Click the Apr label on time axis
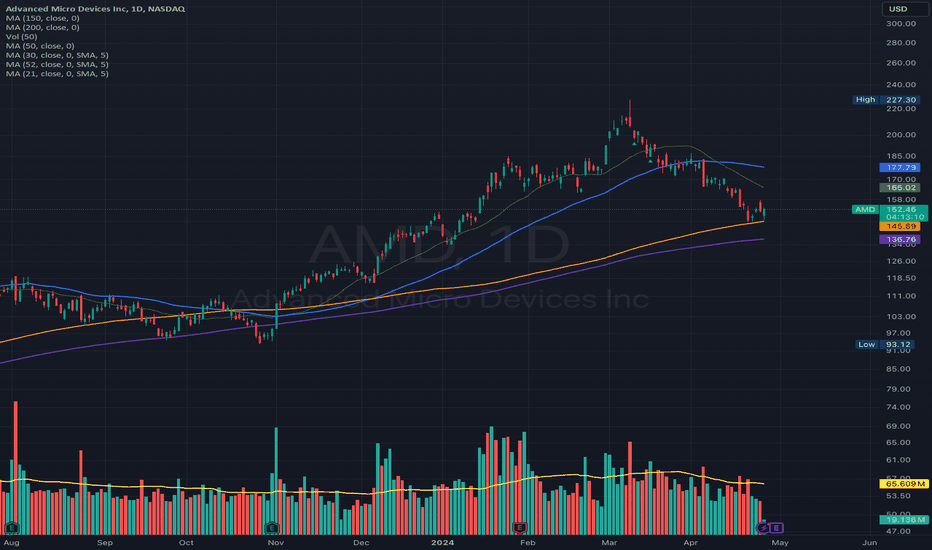Screen dimensions: 932x550 [690, 542]
